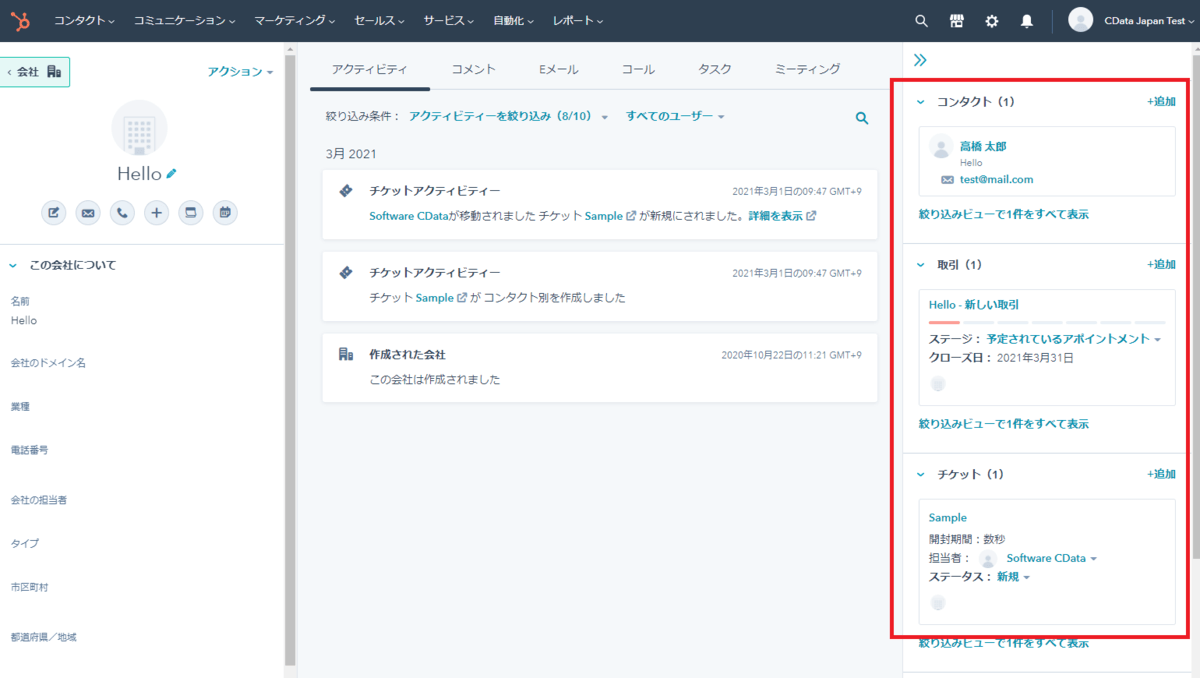Switch to the コール tab
Viewport: 1200px width, 678px height.
coord(638,69)
